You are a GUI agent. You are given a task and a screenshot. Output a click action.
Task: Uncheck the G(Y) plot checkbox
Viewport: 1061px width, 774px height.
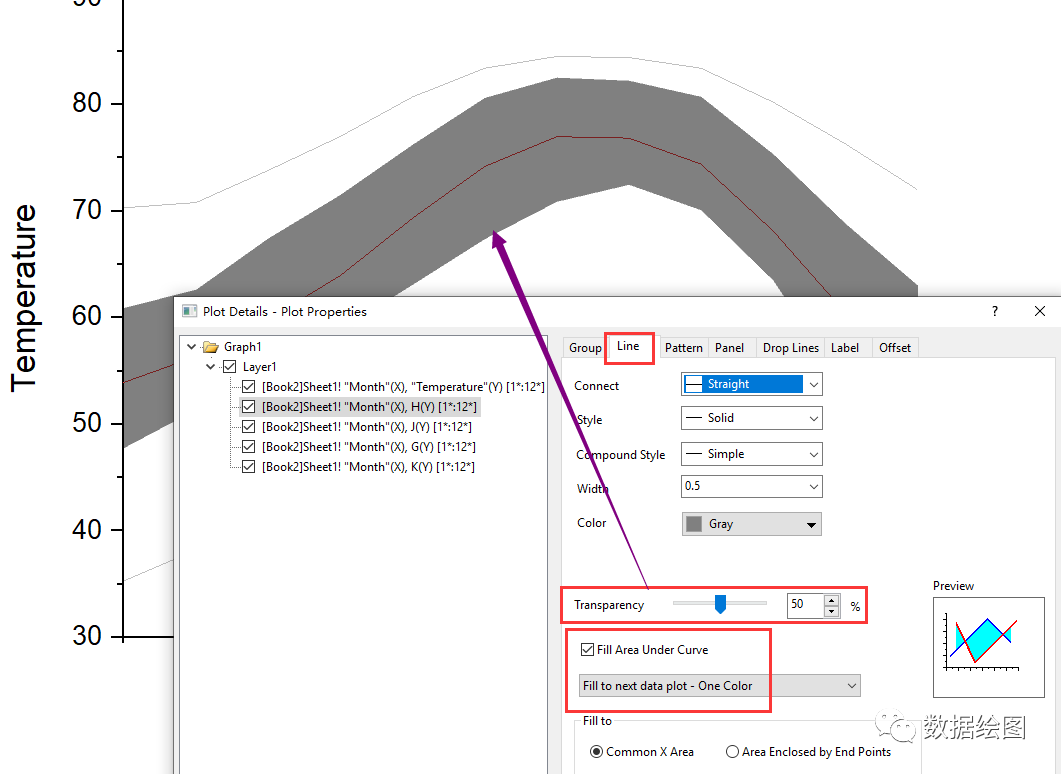(248, 447)
